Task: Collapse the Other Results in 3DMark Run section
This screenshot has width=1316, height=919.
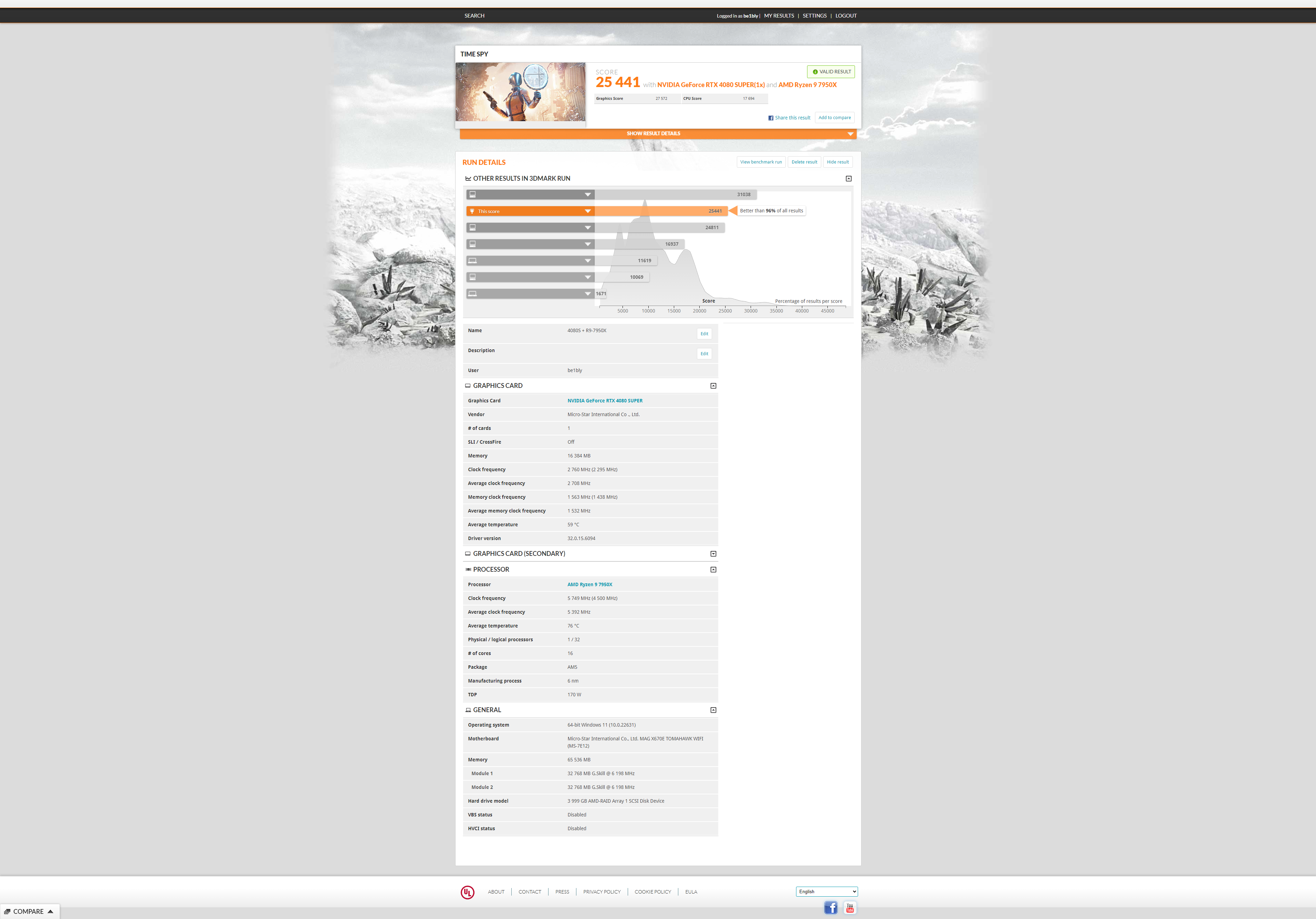Action: coord(848,179)
